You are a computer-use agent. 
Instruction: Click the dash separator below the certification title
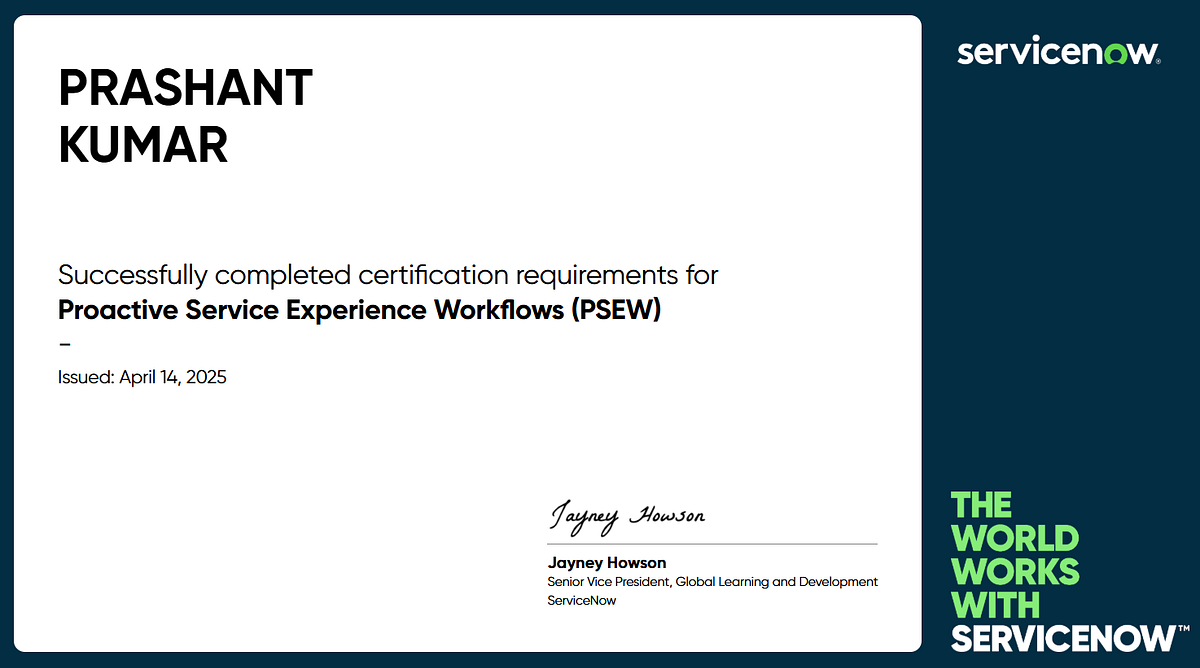point(64,344)
